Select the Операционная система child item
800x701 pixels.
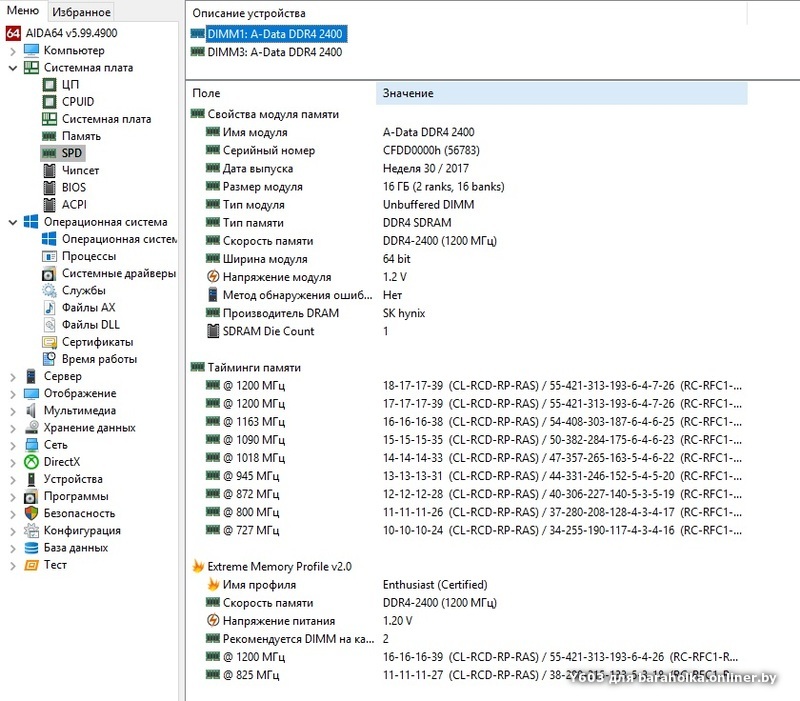[x=119, y=239]
